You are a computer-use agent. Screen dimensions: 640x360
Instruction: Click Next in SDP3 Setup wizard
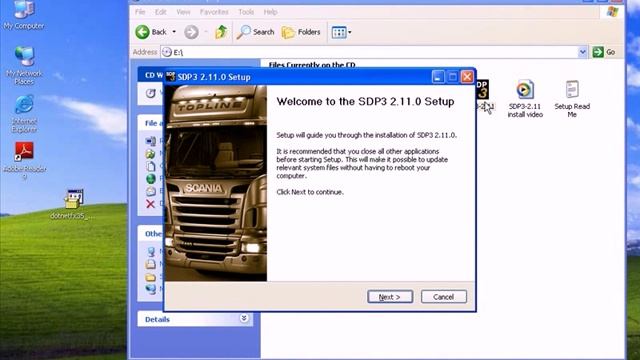pyautogui.click(x=390, y=297)
